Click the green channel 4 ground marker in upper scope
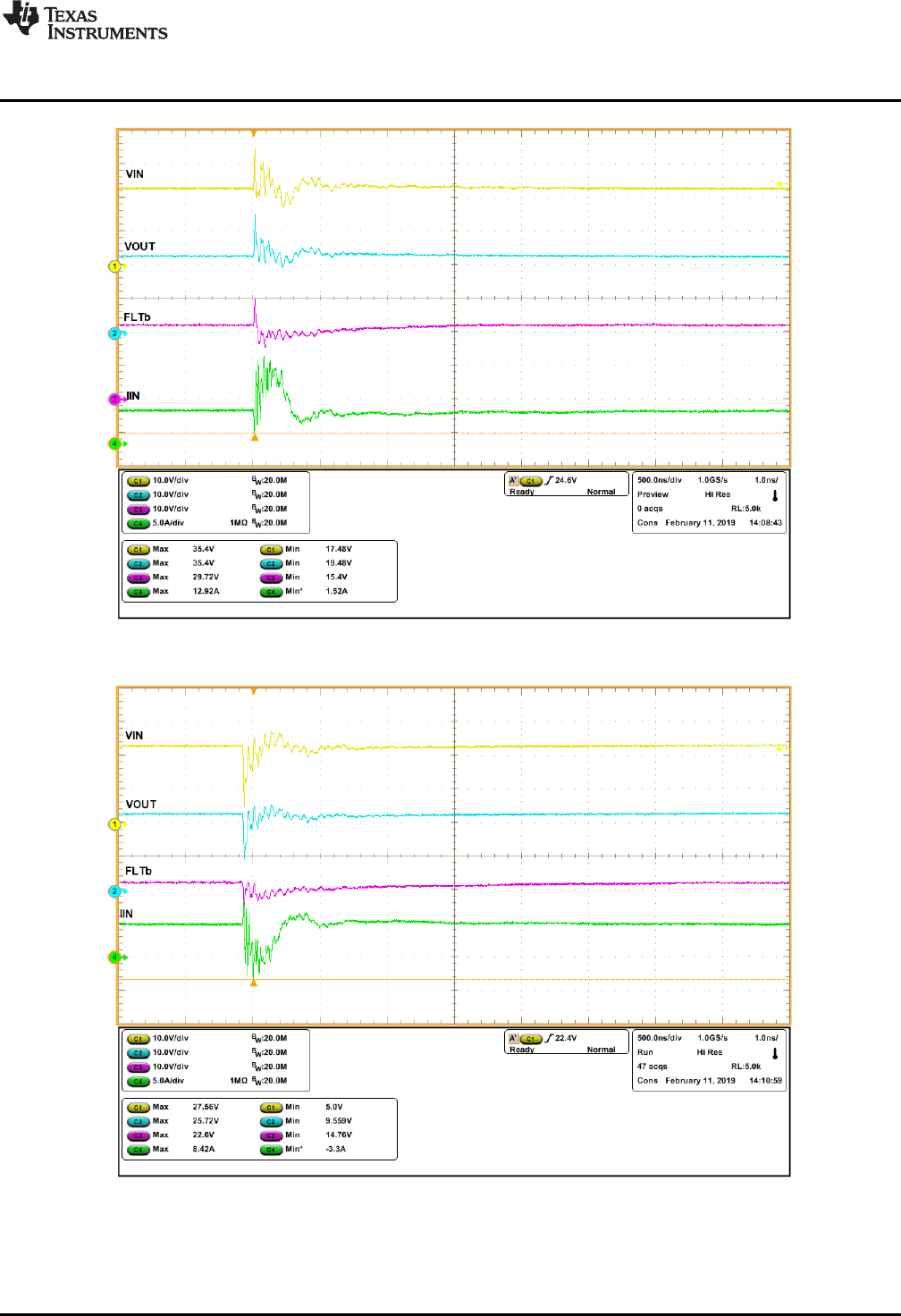Image resolution: width=901 pixels, height=1316 pixels. click(114, 443)
